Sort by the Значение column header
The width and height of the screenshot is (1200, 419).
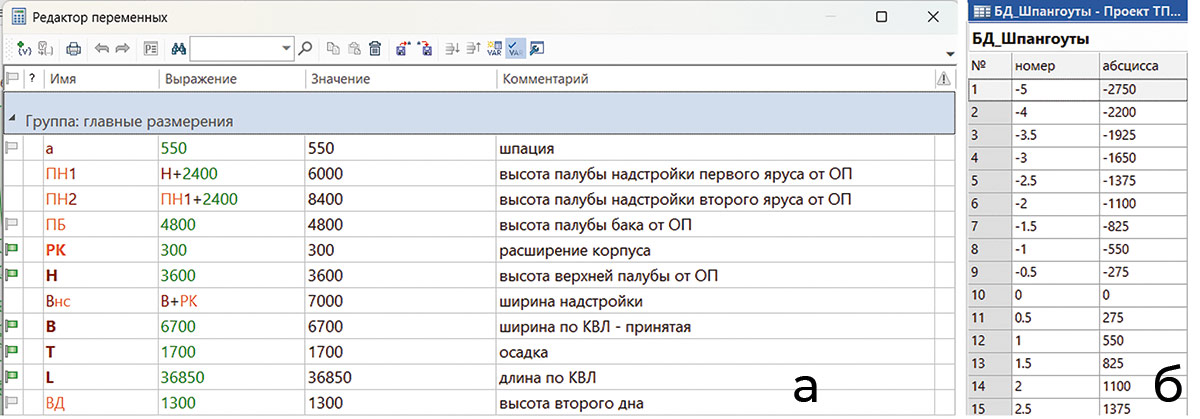(x=341, y=79)
